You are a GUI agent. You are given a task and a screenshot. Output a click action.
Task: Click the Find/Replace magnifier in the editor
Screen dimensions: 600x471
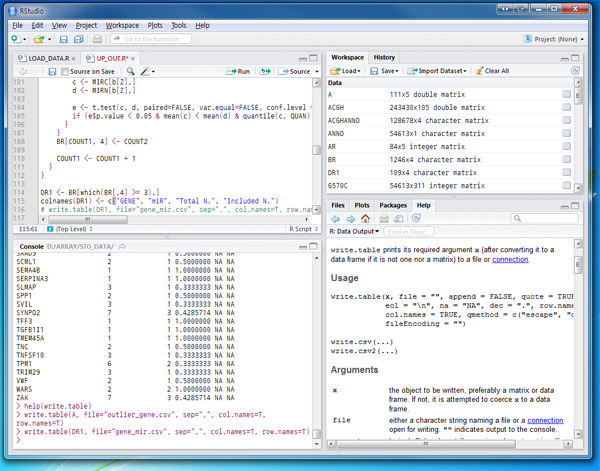click(130, 71)
